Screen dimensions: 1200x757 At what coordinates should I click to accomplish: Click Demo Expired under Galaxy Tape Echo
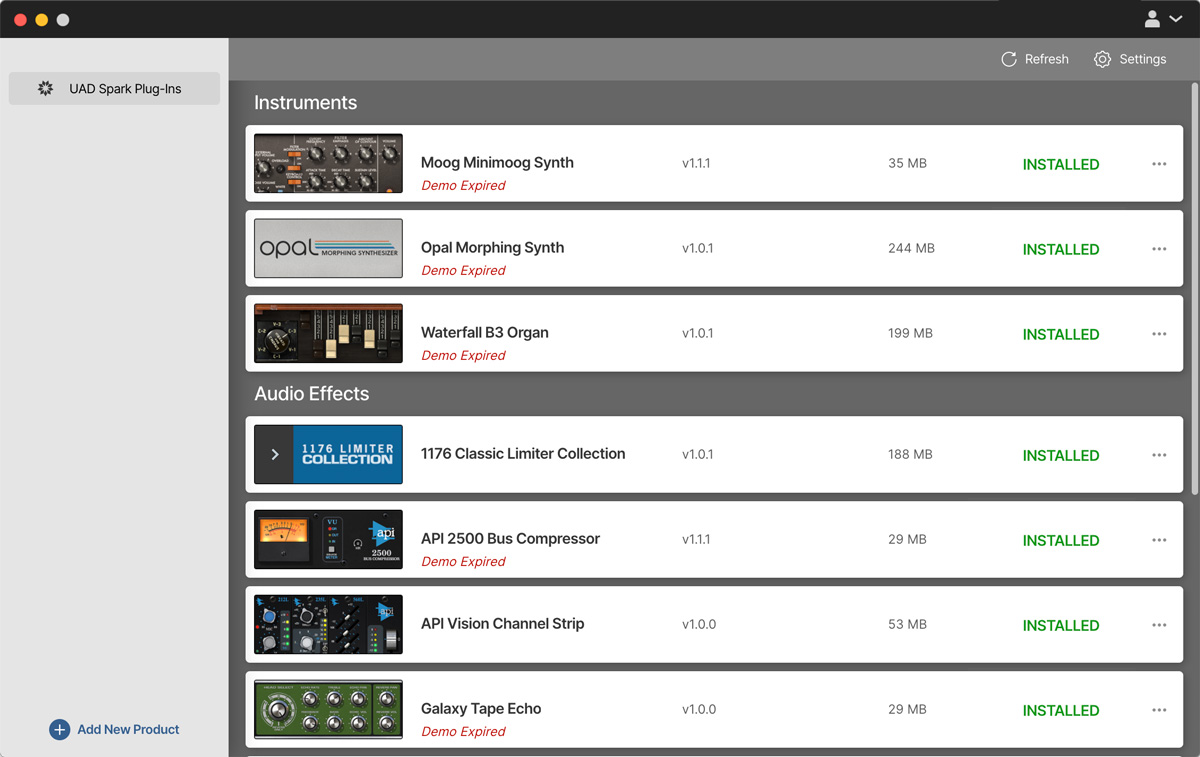click(x=463, y=731)
